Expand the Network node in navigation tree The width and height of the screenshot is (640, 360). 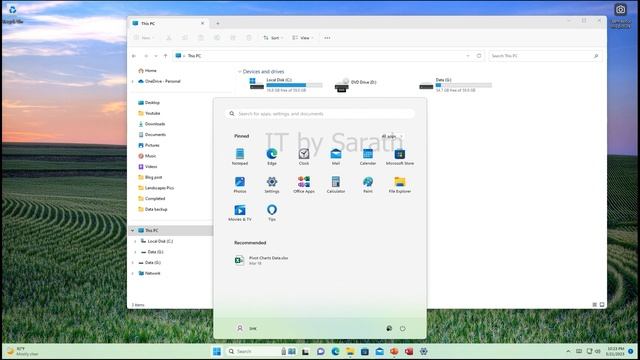(x=132, y=273)
